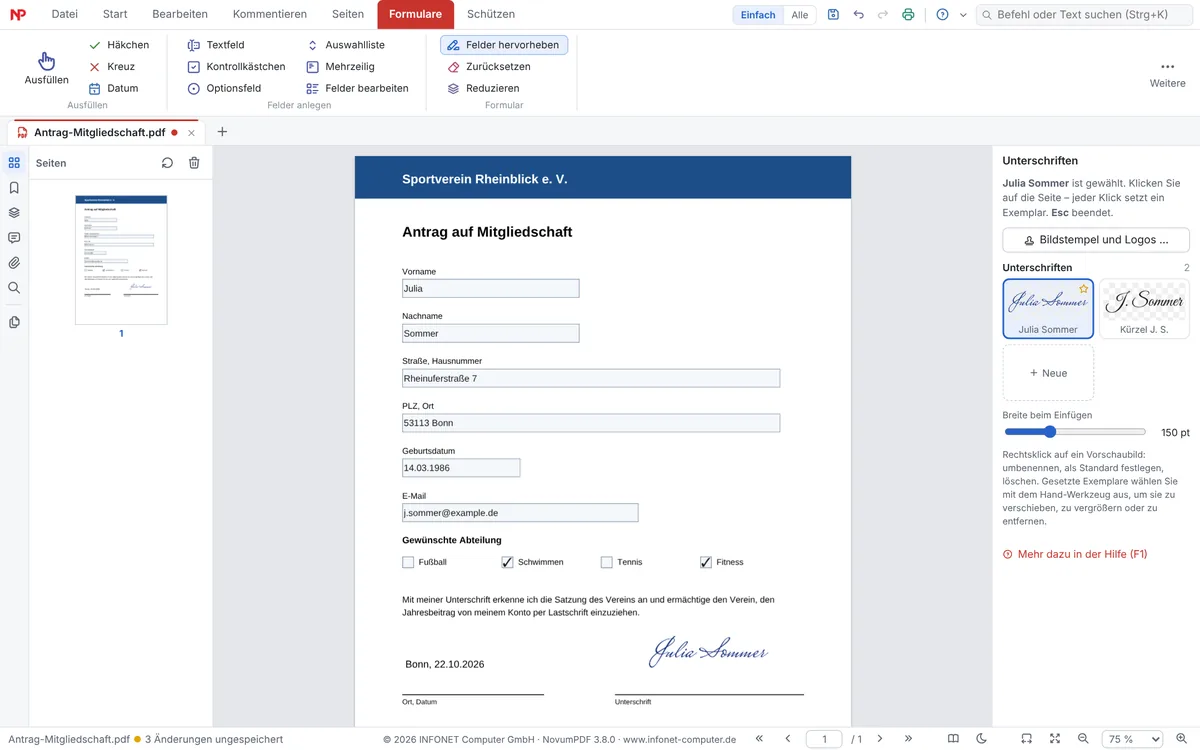The image size is (1200, 750).
Task: Switch to the Kommentieren tab
Action: point(270,14)
